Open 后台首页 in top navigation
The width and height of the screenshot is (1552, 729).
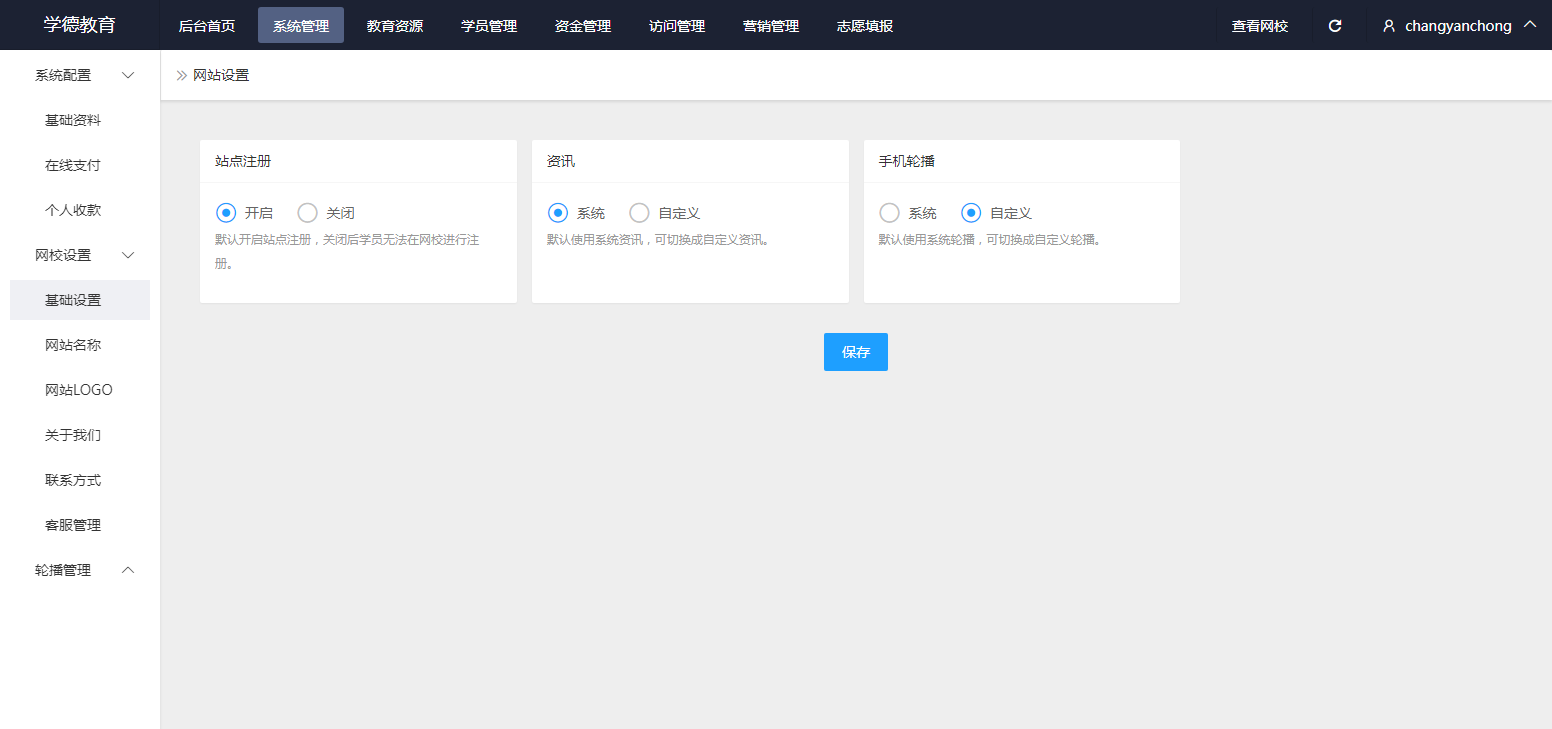[207, 26]
